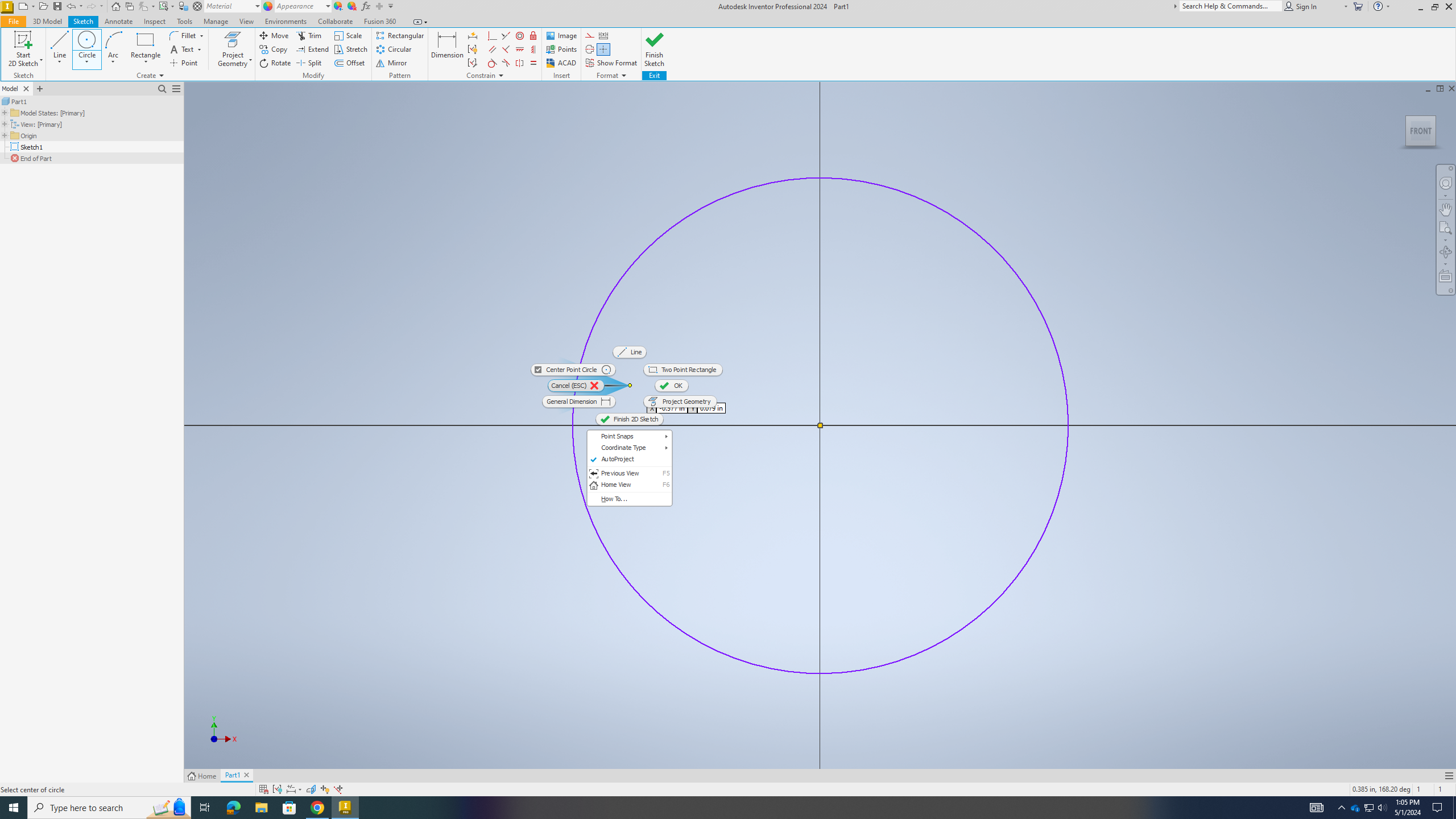Select the Trim modify tool
This screenshot has height=819, width=1456.
[x=311, y=35]
